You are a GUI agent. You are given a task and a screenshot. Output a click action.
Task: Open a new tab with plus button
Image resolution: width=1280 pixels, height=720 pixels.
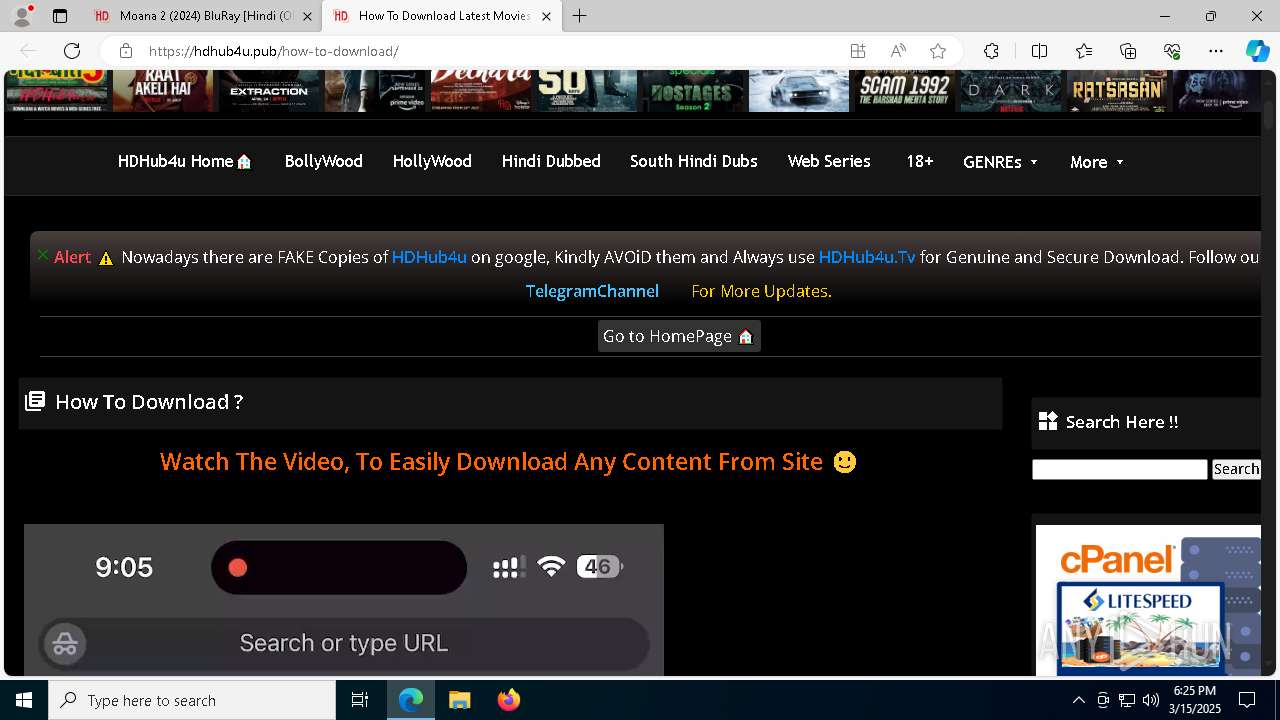pyautogui.click(x=580, y=16)
